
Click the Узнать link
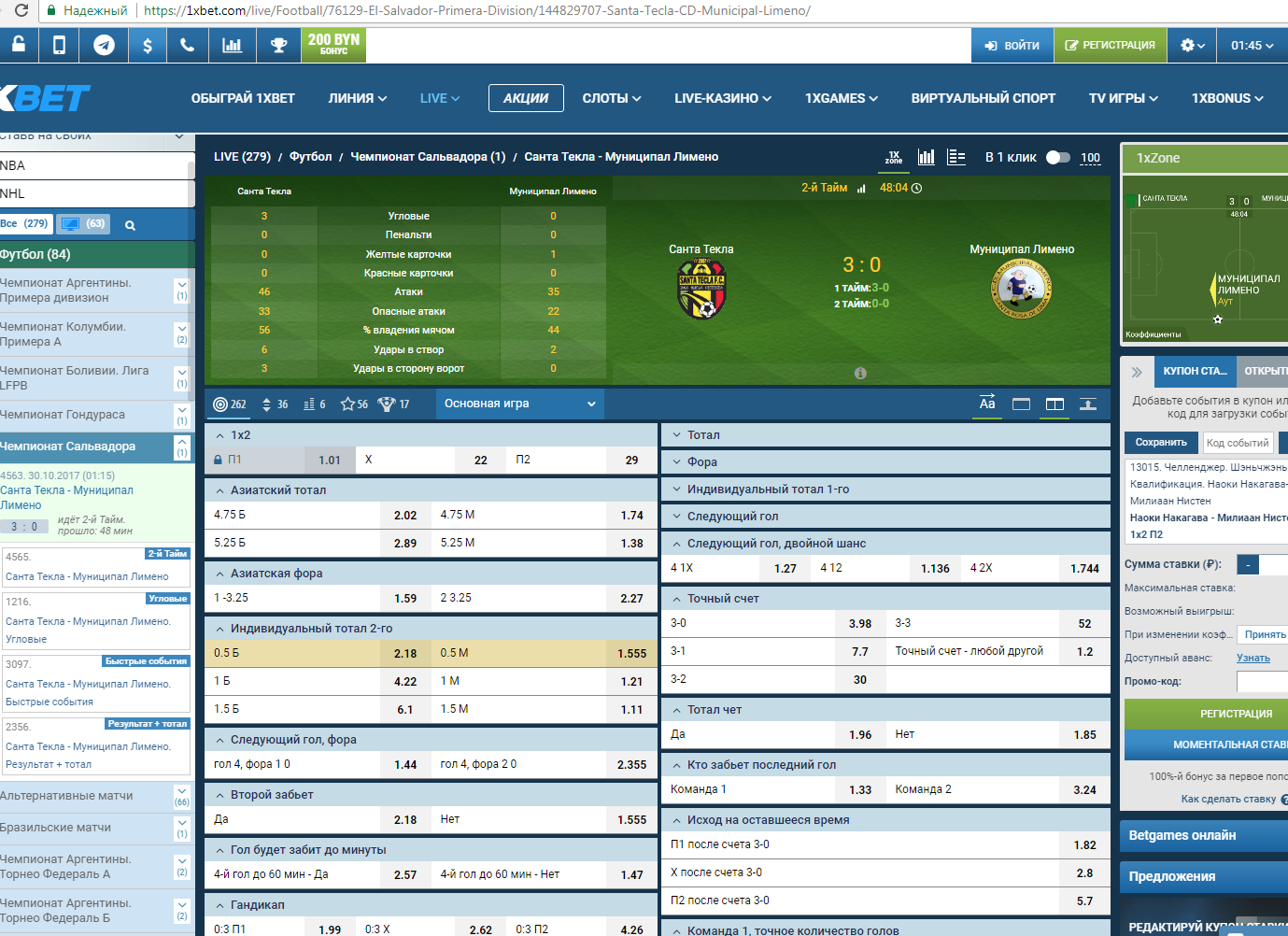pos(1253,658)
